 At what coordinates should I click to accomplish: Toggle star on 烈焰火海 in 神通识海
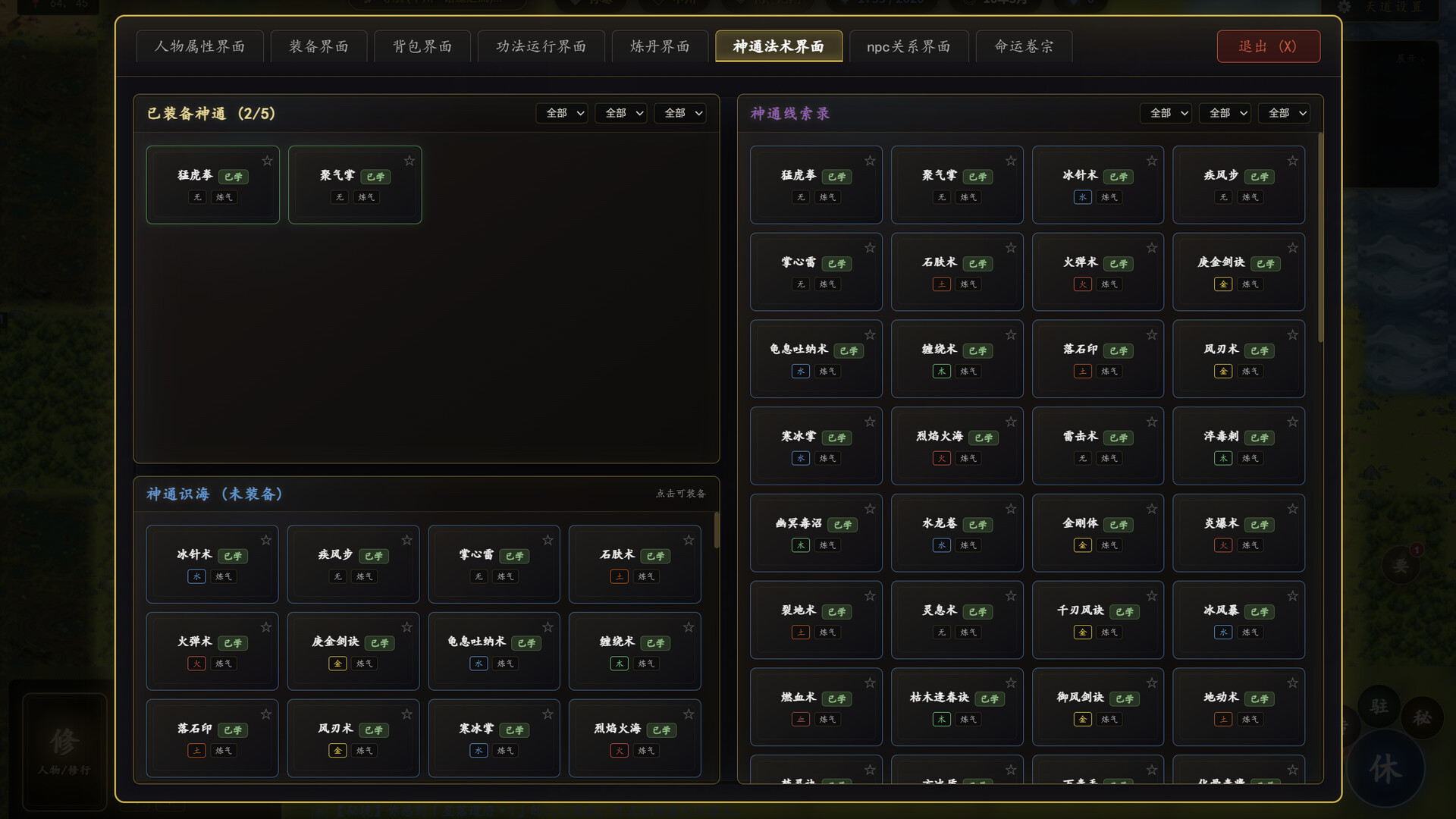pos(689,714)
